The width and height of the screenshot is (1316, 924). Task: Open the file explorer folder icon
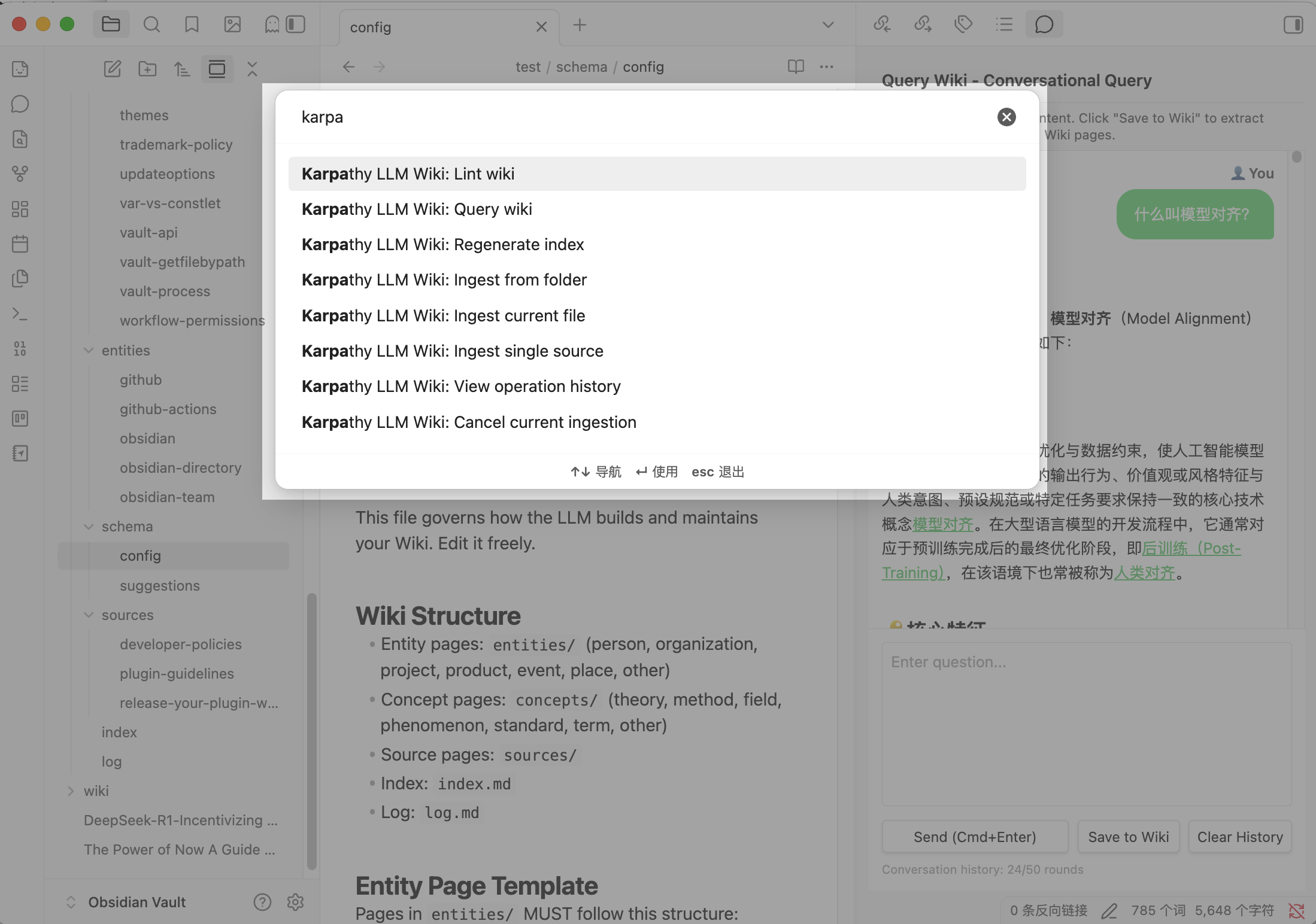tap(111, 25)
